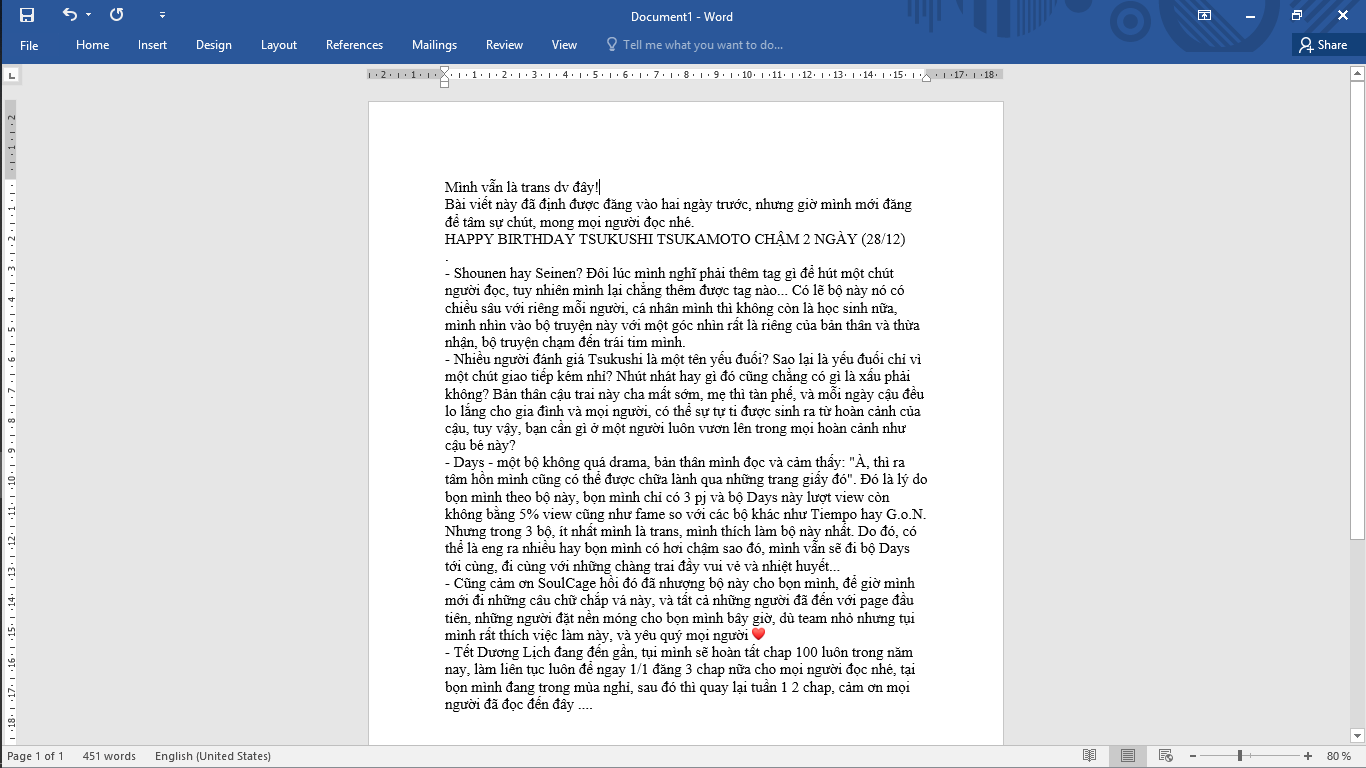
Task: Click the tab stop selector beside the ruler
Action: click(x=11, y=75)
